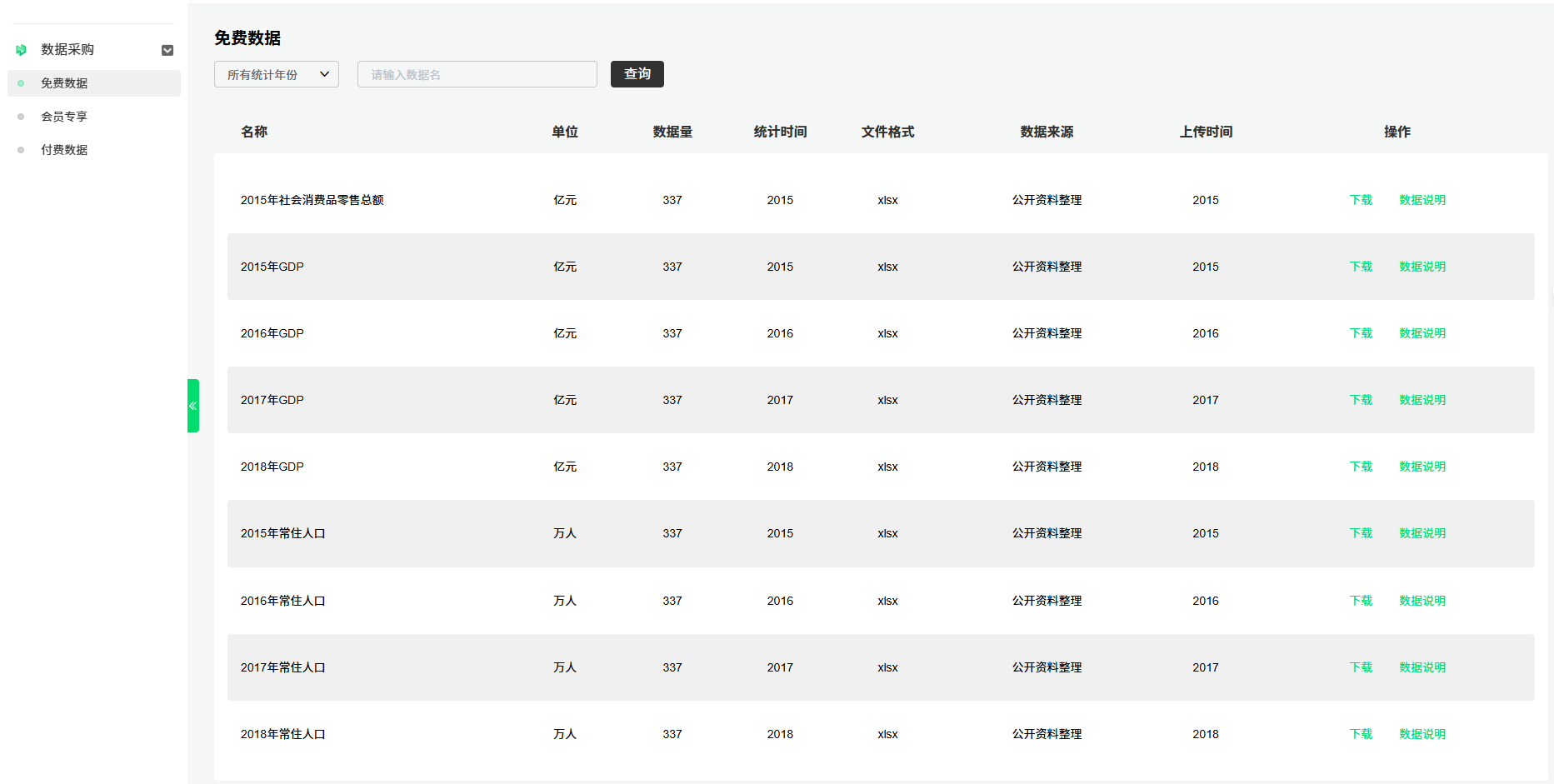Select 免费数据 in the sidebar
The height and width of the screenshot is (784, 1554).
(x=94, y=83)
